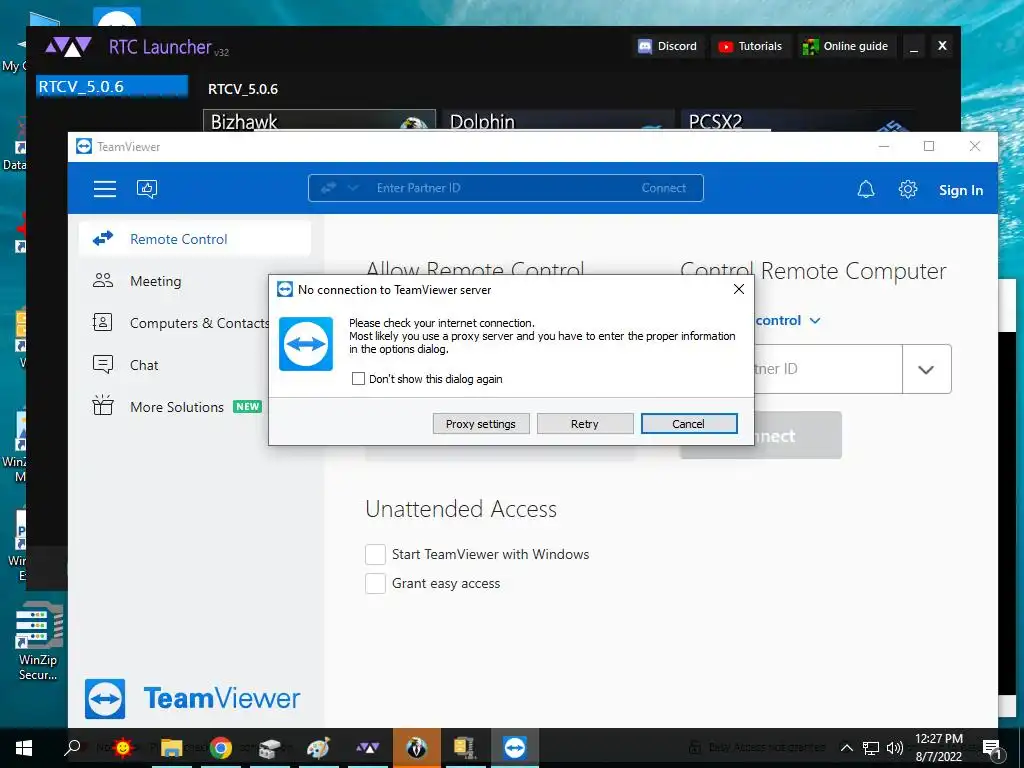Open Google Chrome from the taskbar

221,748
